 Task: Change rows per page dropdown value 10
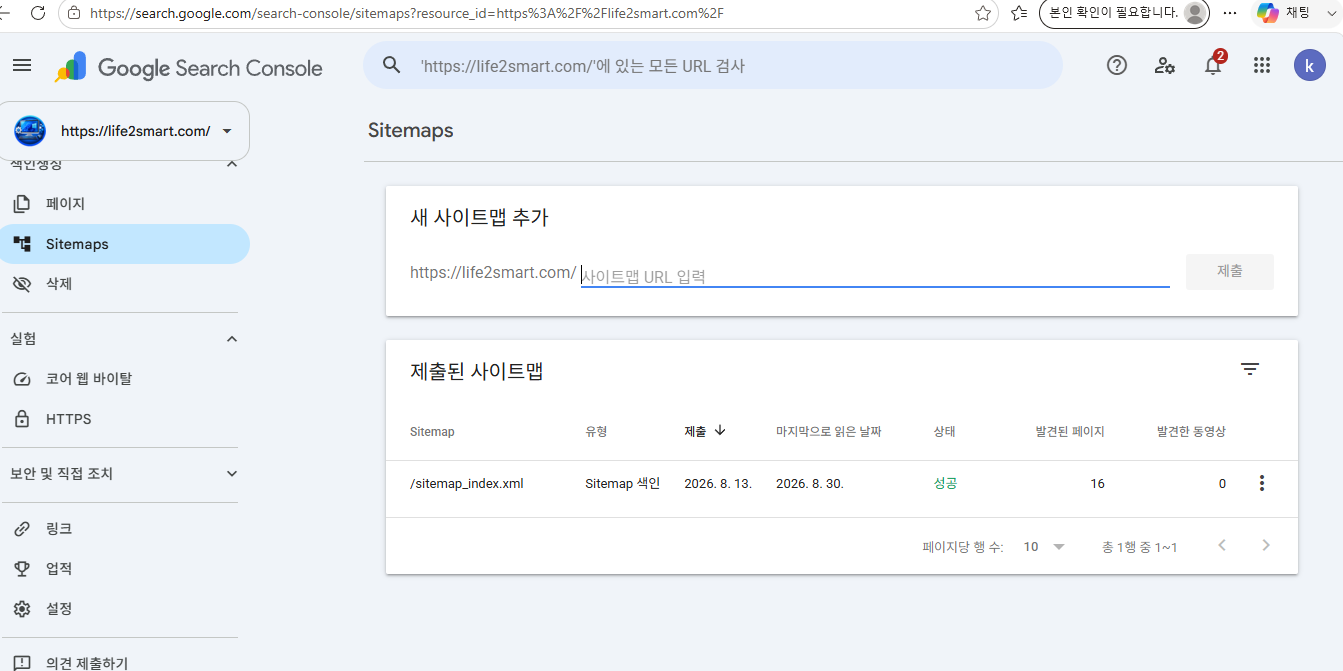point(1045,547)
